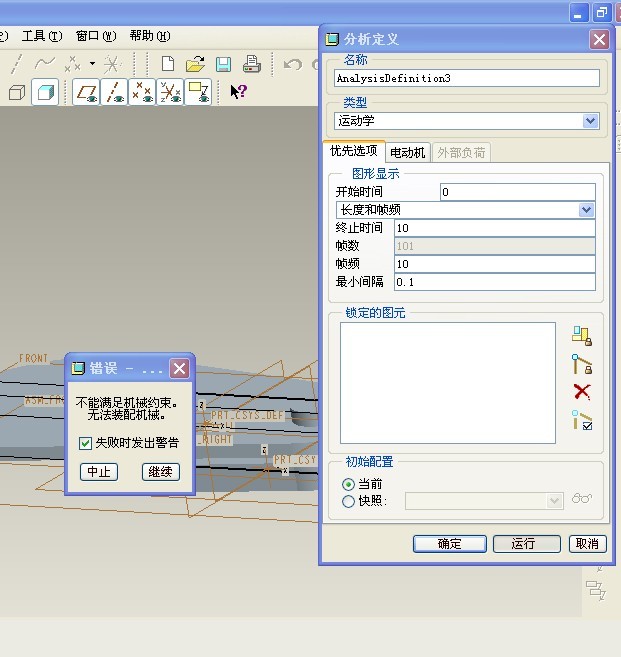
Task: Click the datum curve tool icon
Action: [45, 64]
